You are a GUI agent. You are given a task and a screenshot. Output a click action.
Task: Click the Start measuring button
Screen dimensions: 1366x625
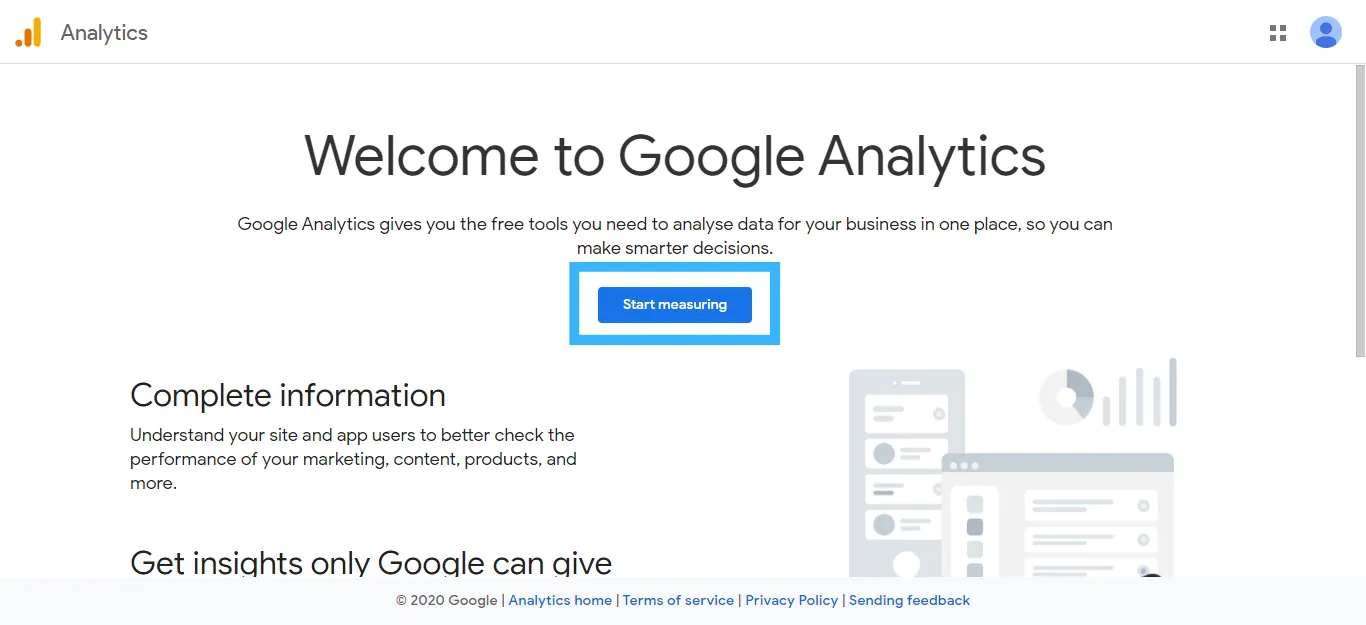click(x=675, y=305)
